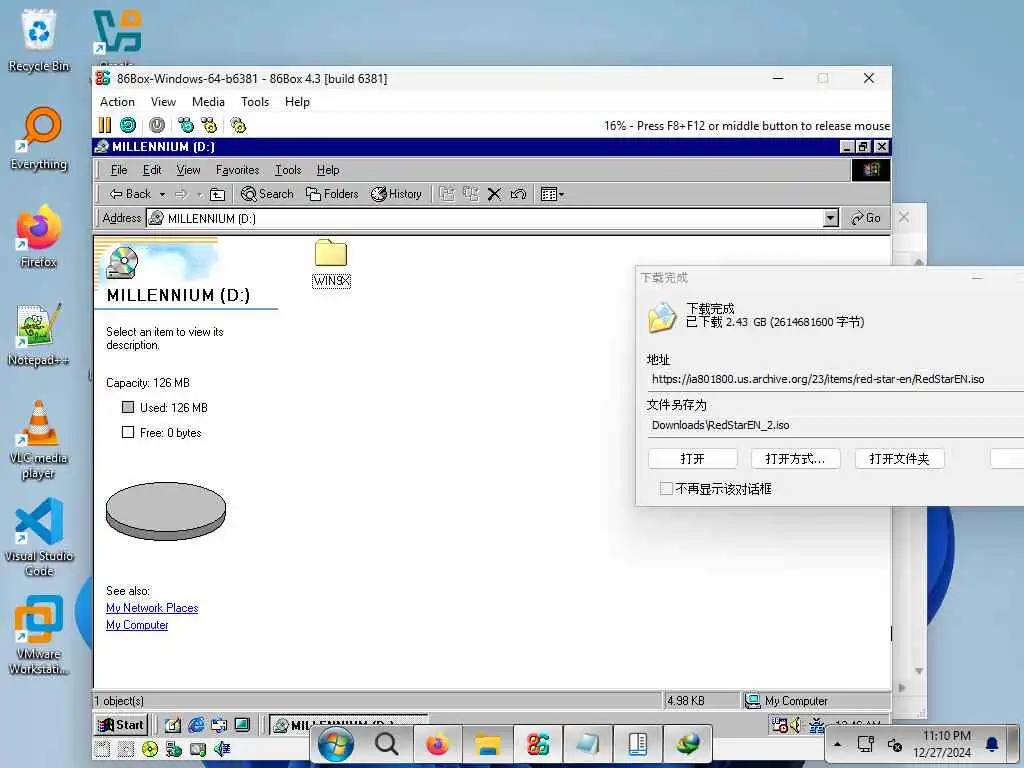Click the guest volume speaker tray icon
This screenshot has width=1024, height=768.
795,725
